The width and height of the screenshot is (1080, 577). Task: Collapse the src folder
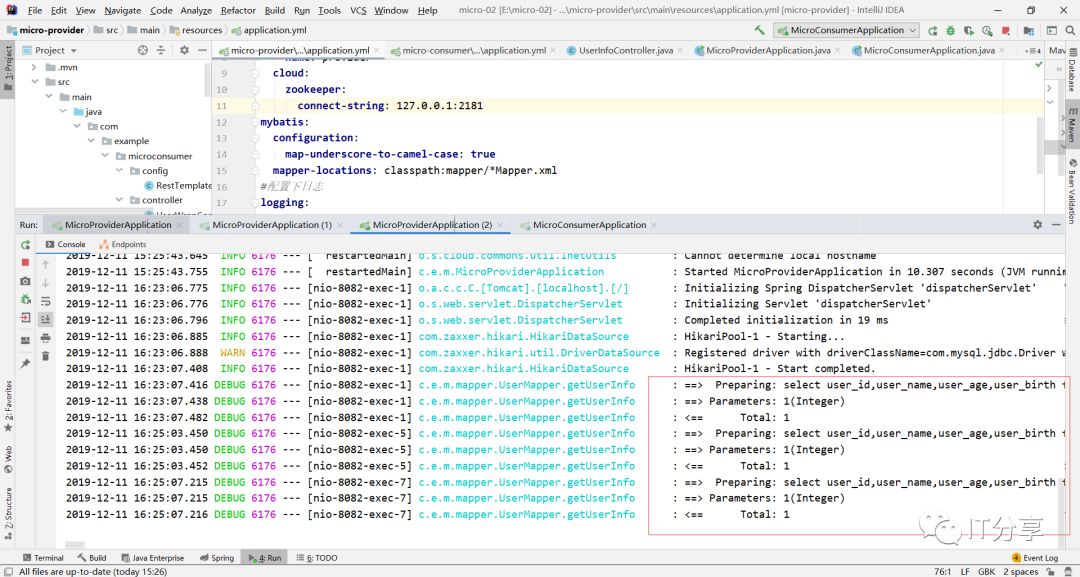pos(34,82)
